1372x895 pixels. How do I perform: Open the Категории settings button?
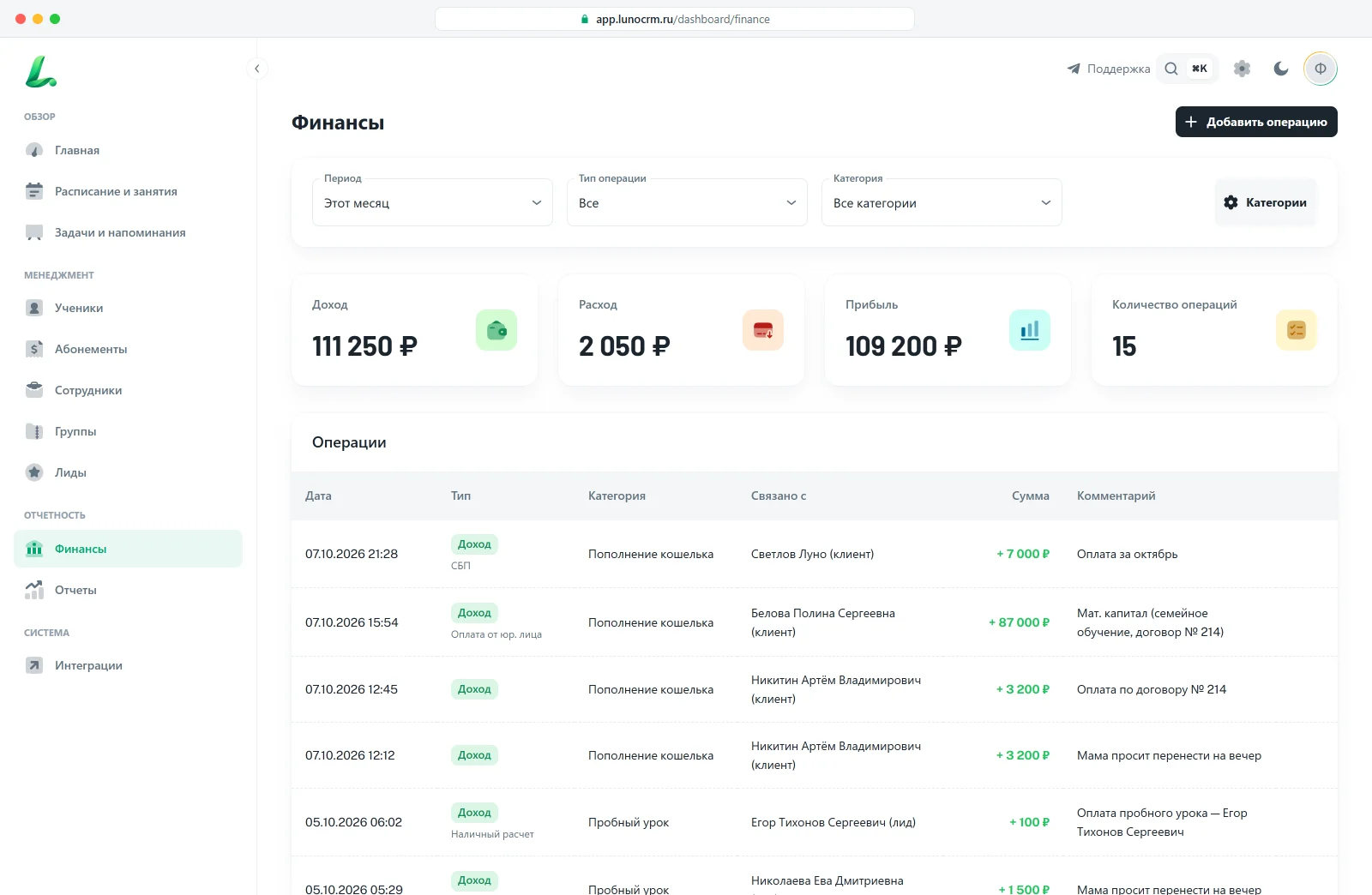(1266, 202)
